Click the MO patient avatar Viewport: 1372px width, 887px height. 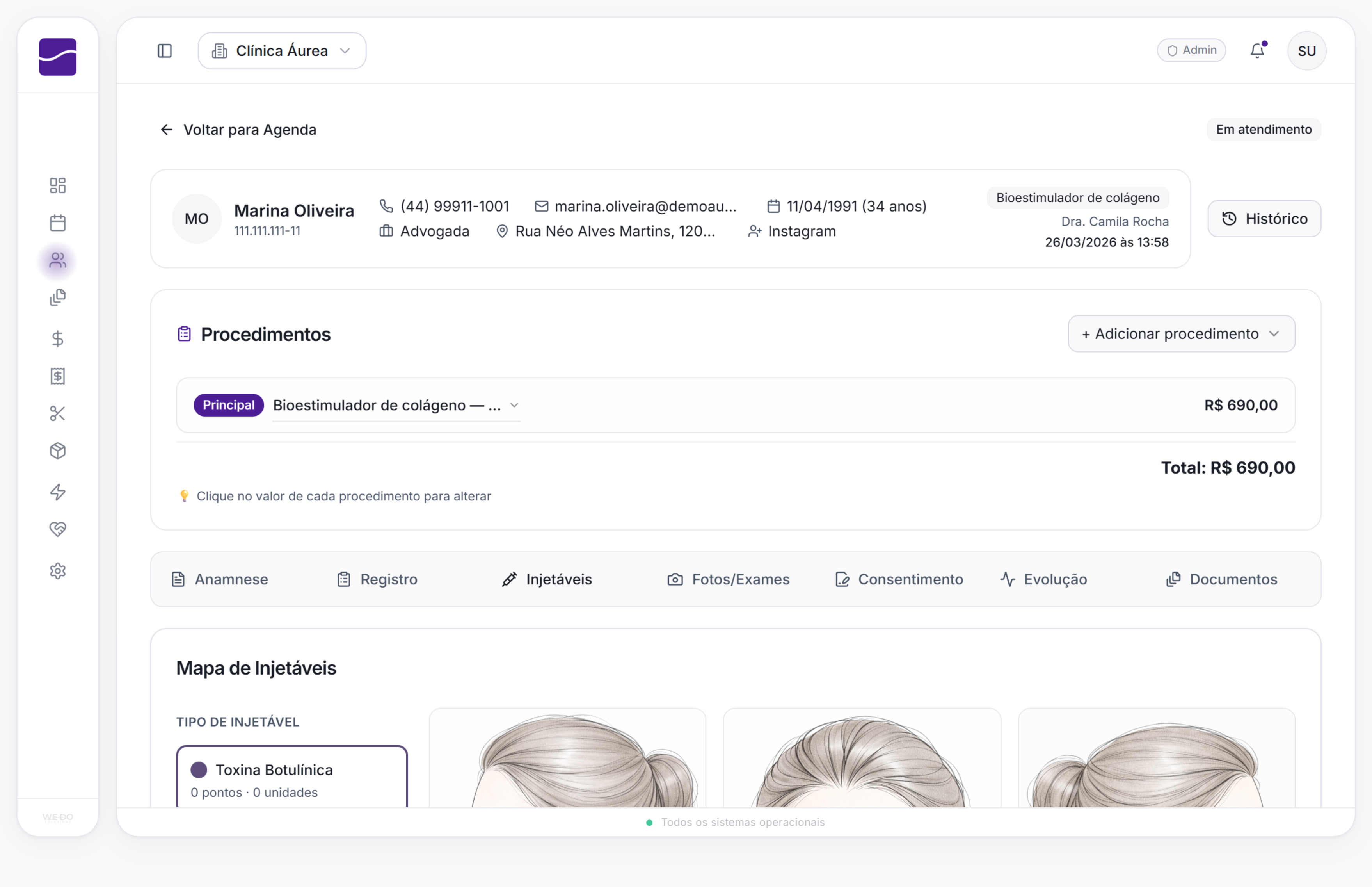(196, 218)
